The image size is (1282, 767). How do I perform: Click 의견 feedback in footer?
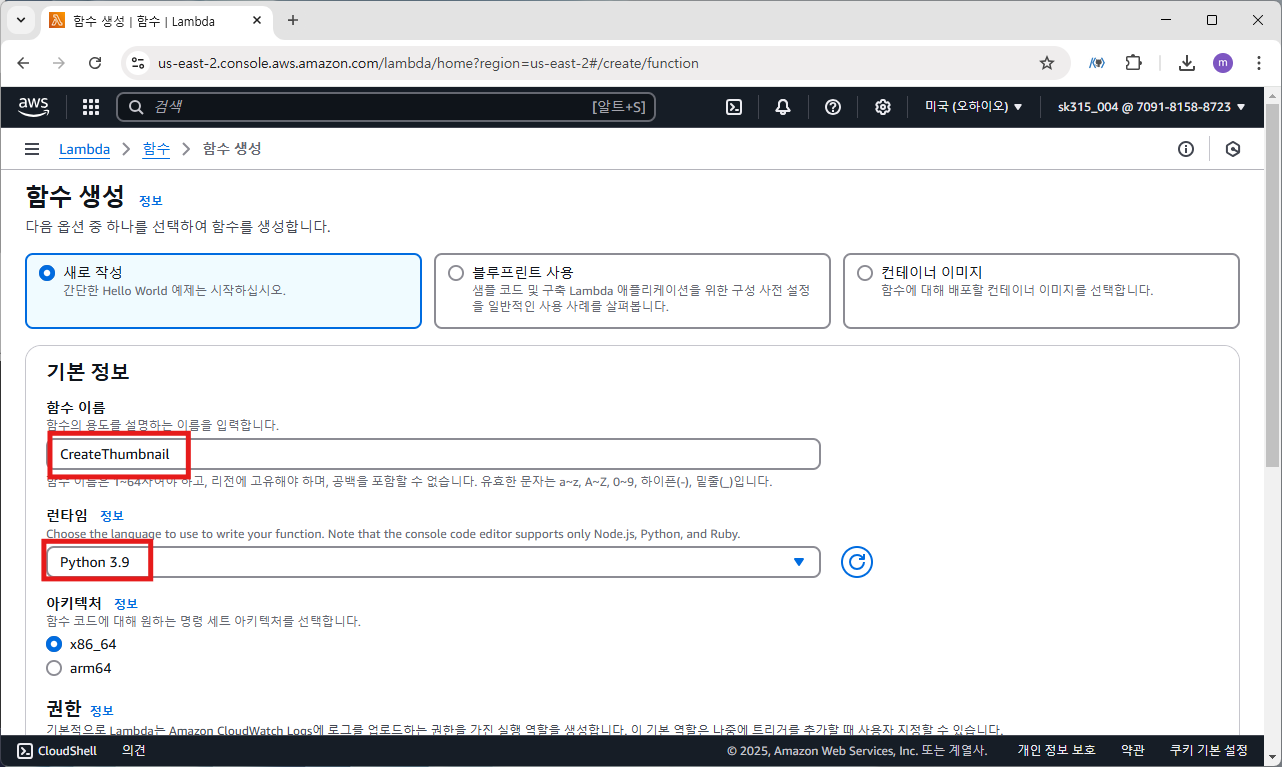pos(134,750)
